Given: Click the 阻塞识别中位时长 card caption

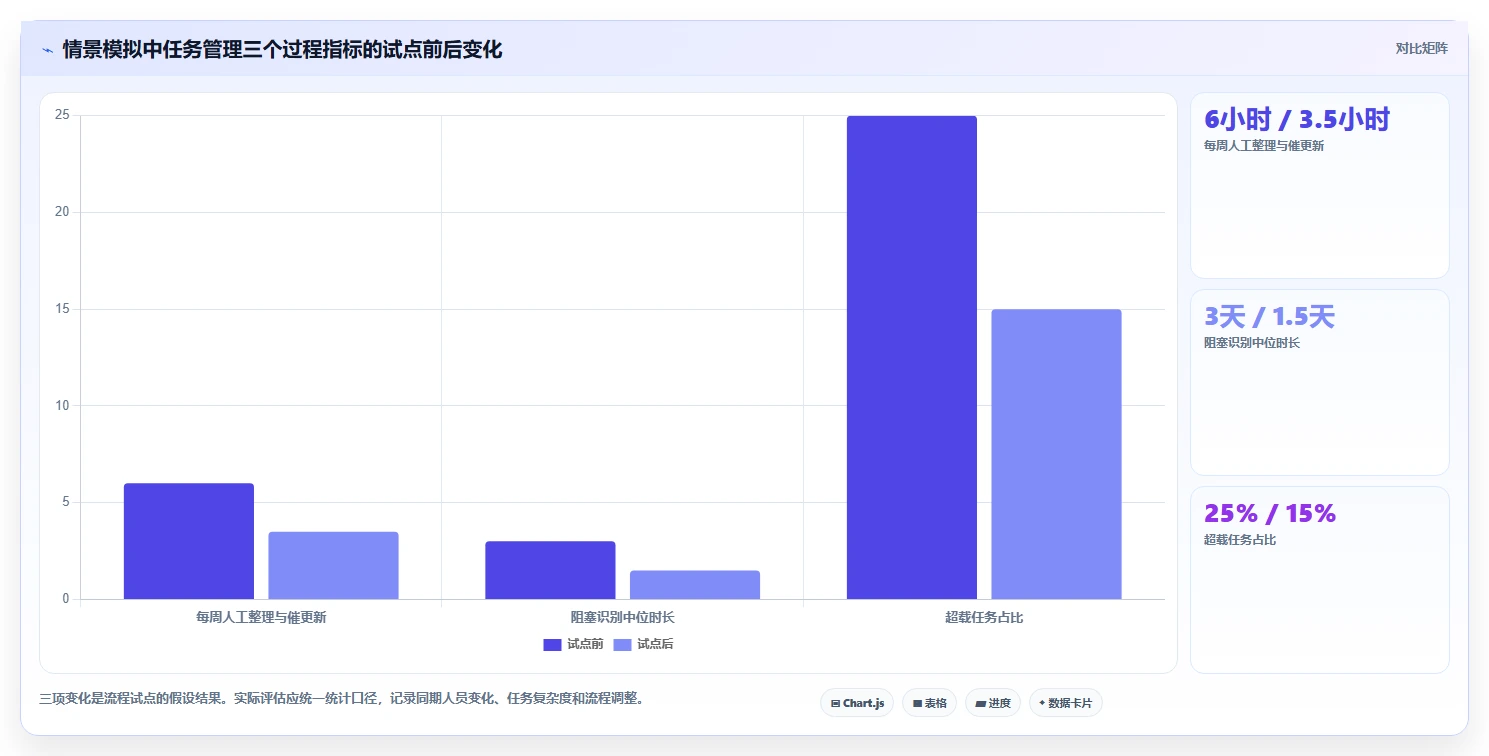Looking at the screenshot, I should [x=1252, y=343].
